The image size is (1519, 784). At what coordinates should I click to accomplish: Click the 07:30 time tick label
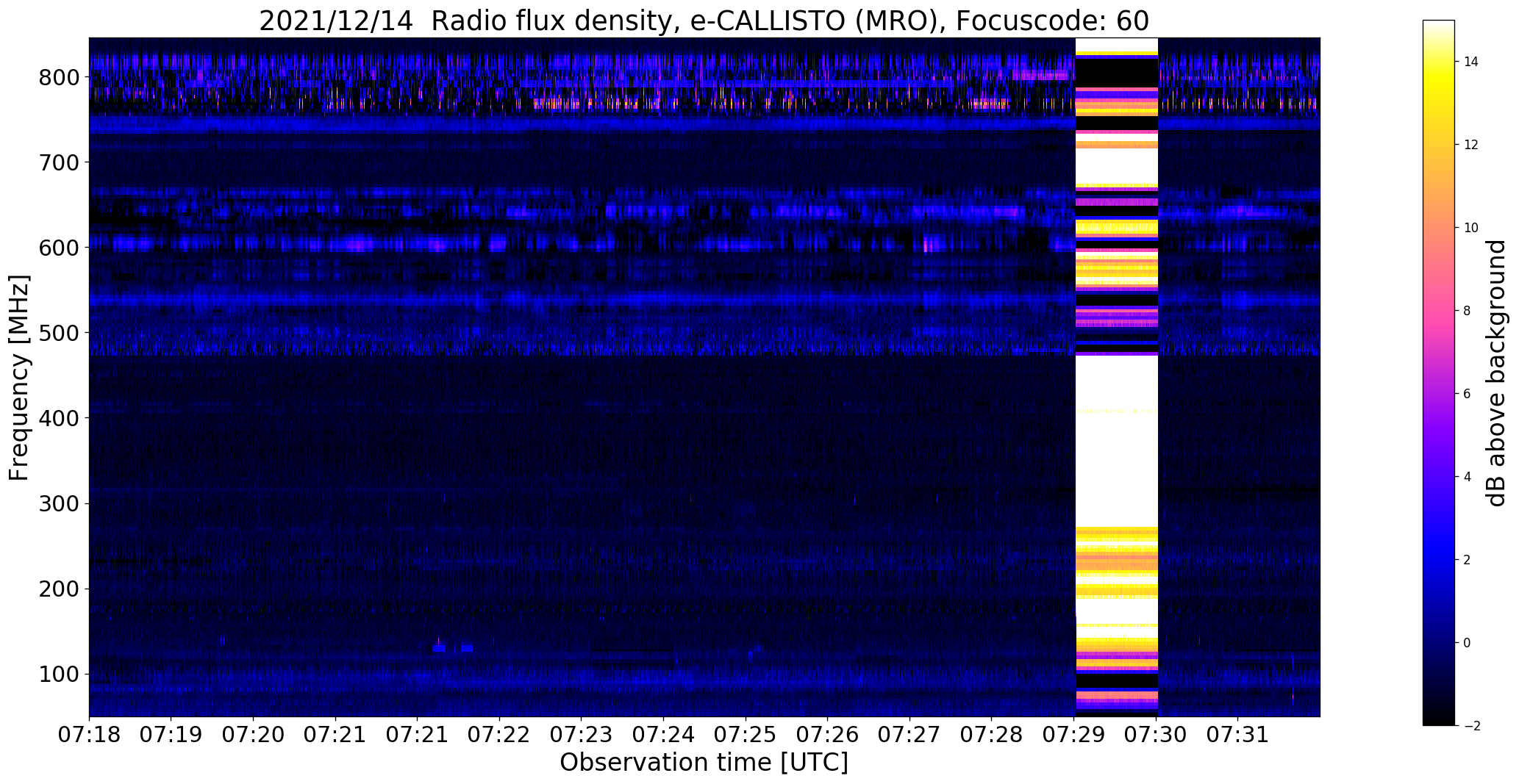1157,735
